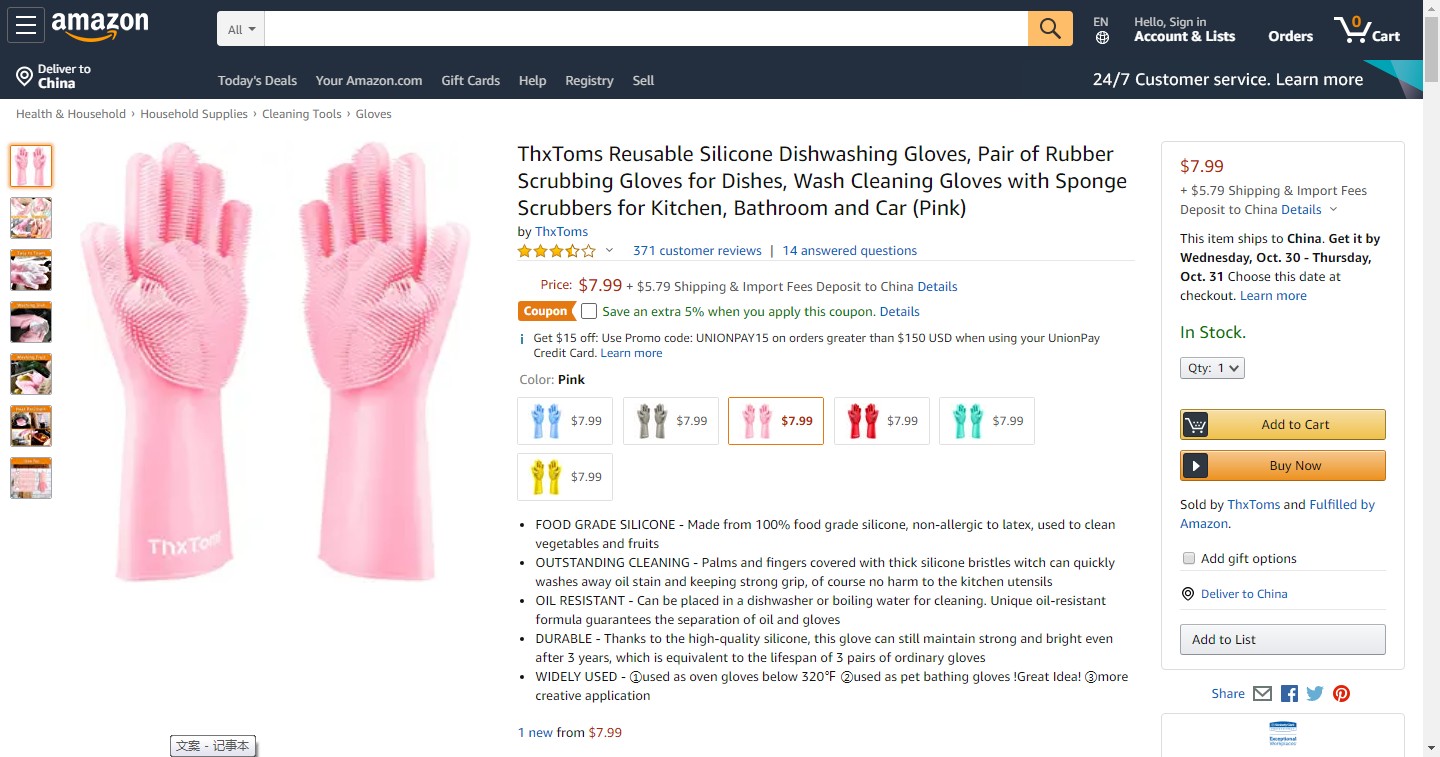Click the Add to Cart button
The height and width of the screenshot is (757, 1440).
pos(1283,424)
